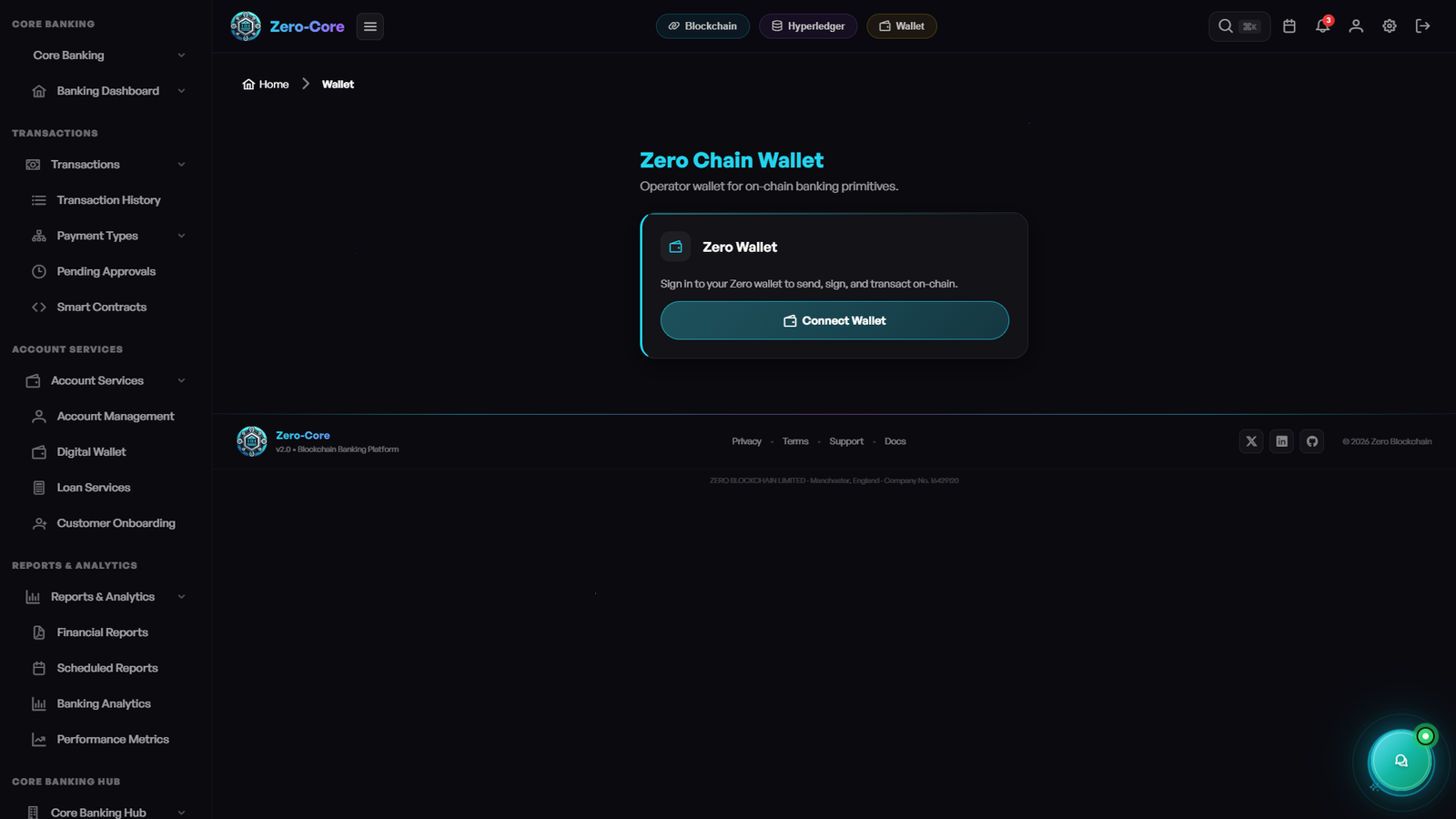Screen dimensions: 1456x819
Task: Switch to the Blockchain tab
Action: click(703, 26)
